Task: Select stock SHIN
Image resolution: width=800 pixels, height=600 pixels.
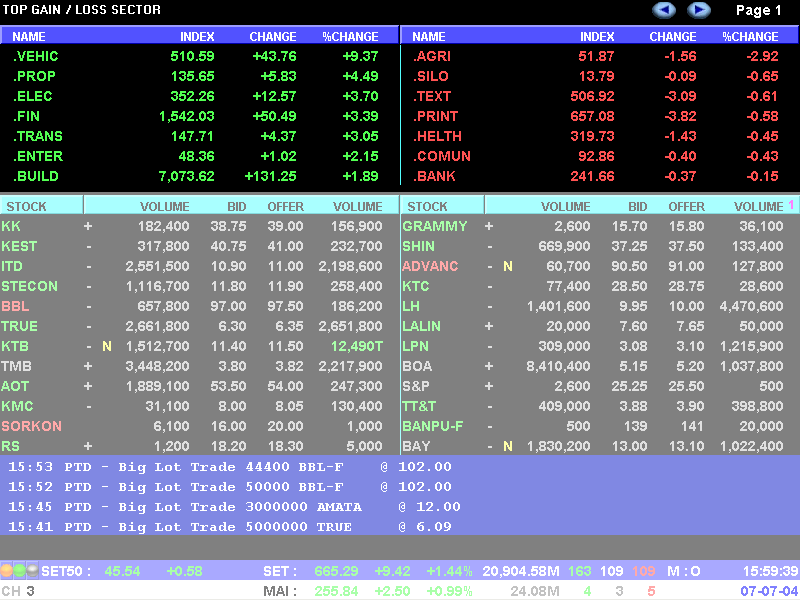Action: pos(418,246)
